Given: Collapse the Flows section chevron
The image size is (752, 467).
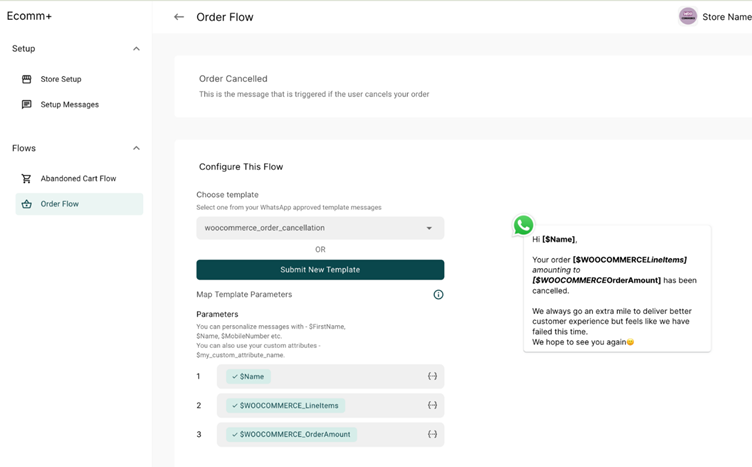Looking at the screenshot, I should click(x=136, y=148).
